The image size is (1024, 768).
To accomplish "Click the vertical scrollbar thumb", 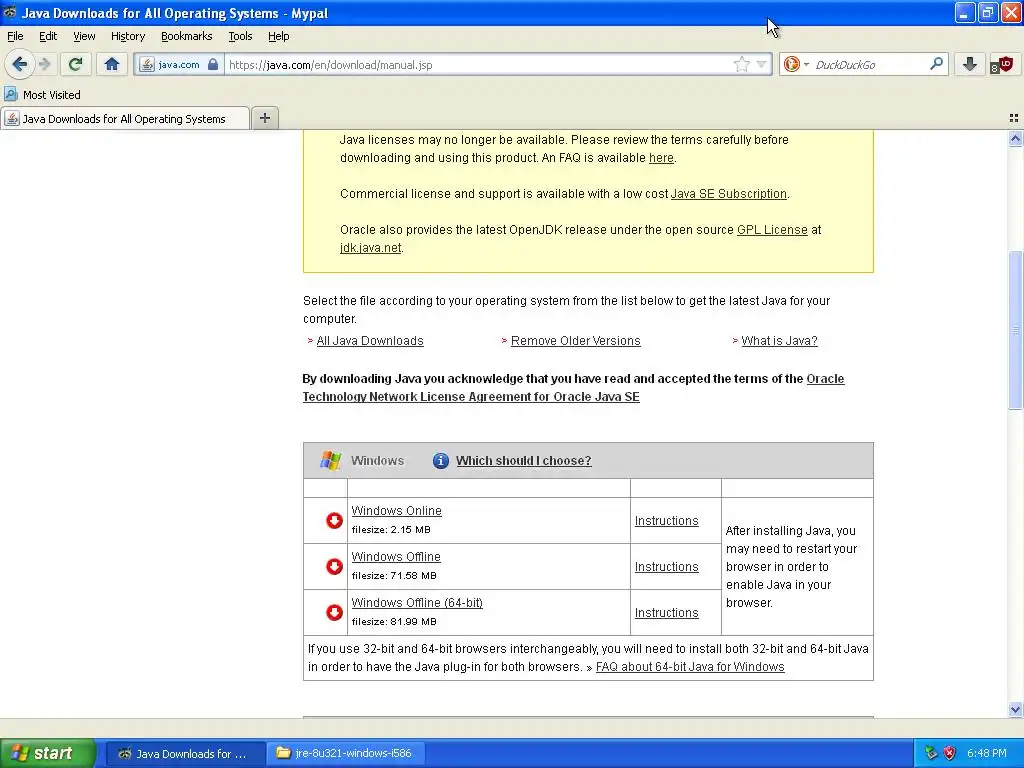I will (1015, 330).
